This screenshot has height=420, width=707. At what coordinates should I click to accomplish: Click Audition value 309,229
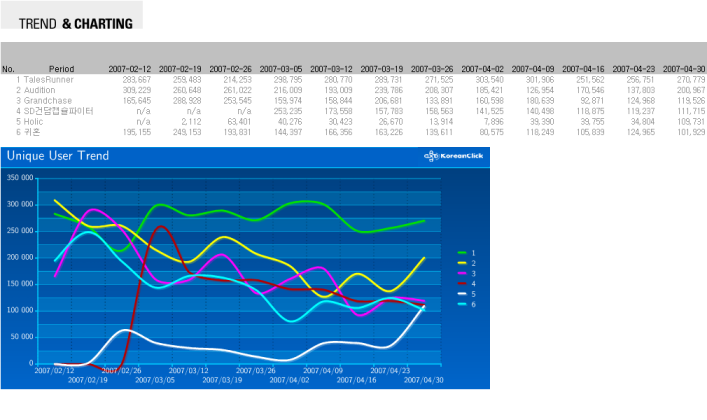(x=137, y=90)
